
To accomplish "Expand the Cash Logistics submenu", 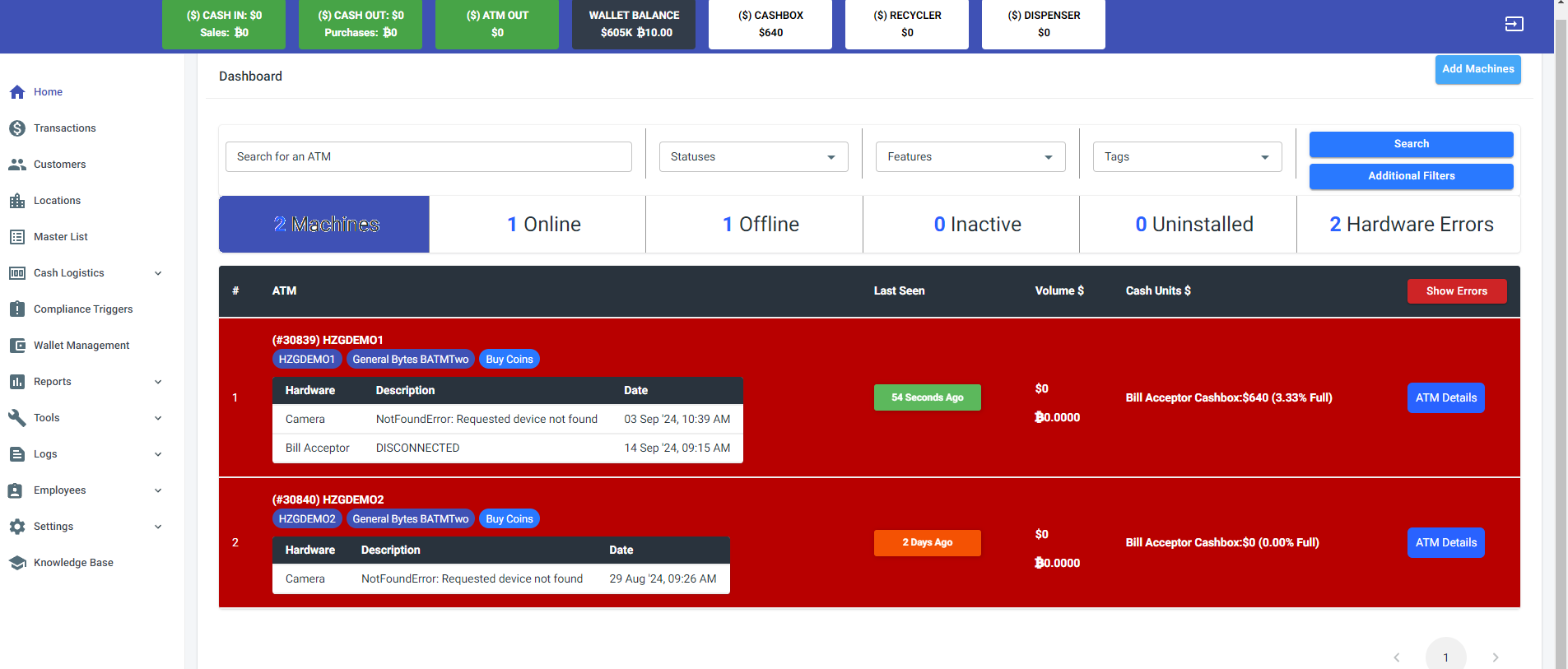I will 158,273.
